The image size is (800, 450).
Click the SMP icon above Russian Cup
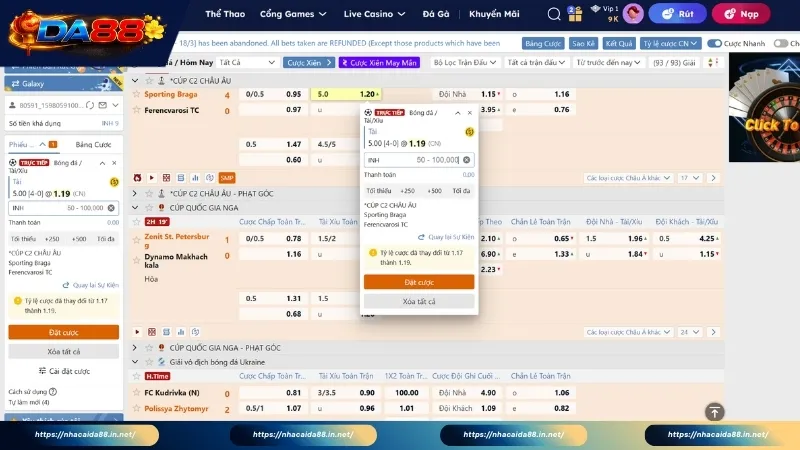point(226,177)
